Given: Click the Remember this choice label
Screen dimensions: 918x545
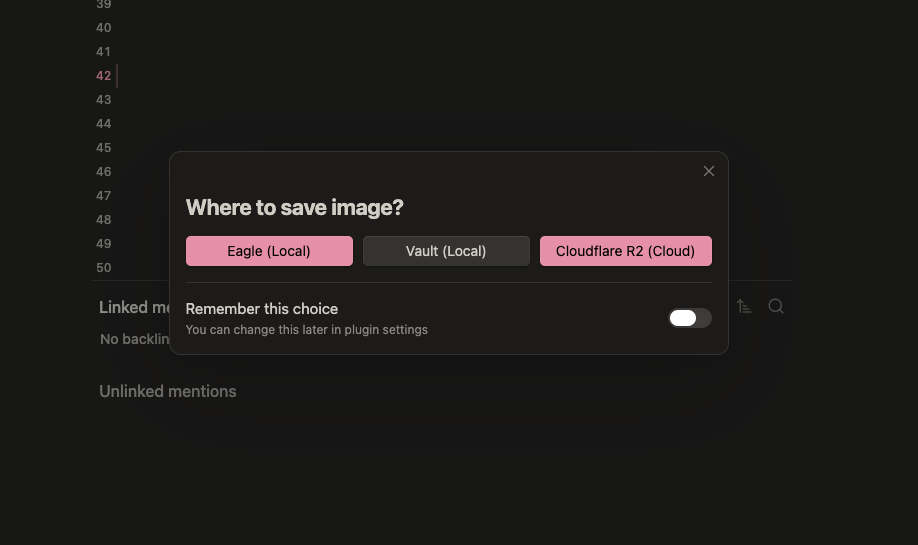Looking at the screenshot, I should [262, 309].
